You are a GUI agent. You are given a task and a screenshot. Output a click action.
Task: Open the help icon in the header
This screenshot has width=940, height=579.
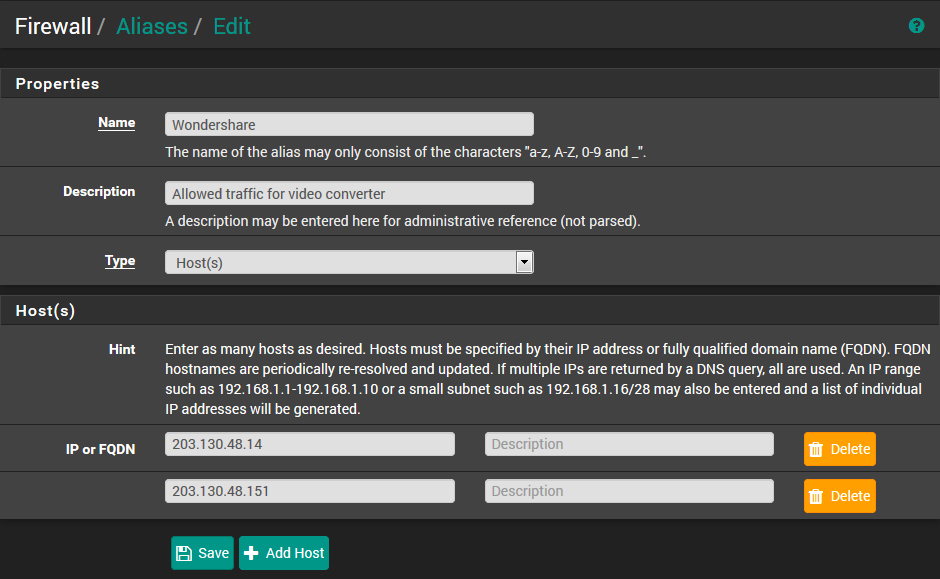916,26
